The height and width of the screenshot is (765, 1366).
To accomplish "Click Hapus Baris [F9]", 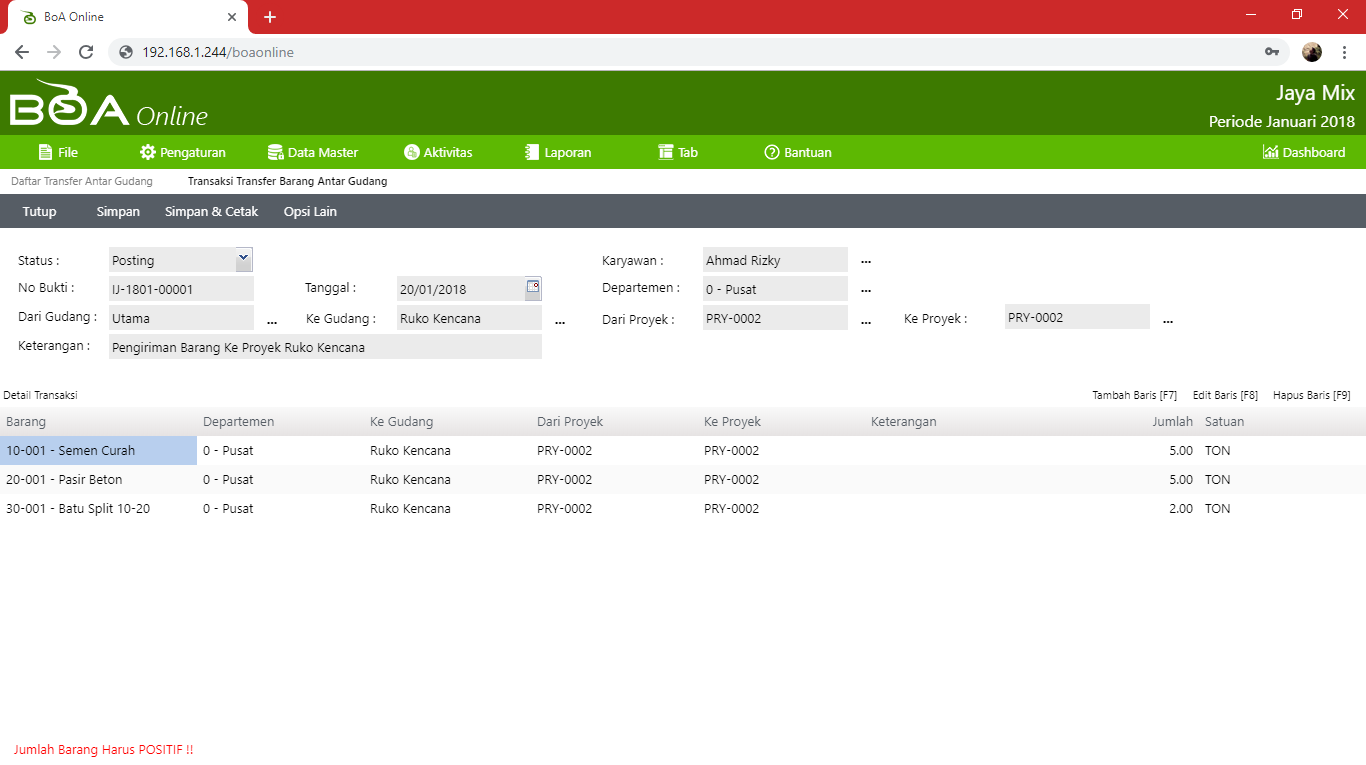I will click(1311, 395).
